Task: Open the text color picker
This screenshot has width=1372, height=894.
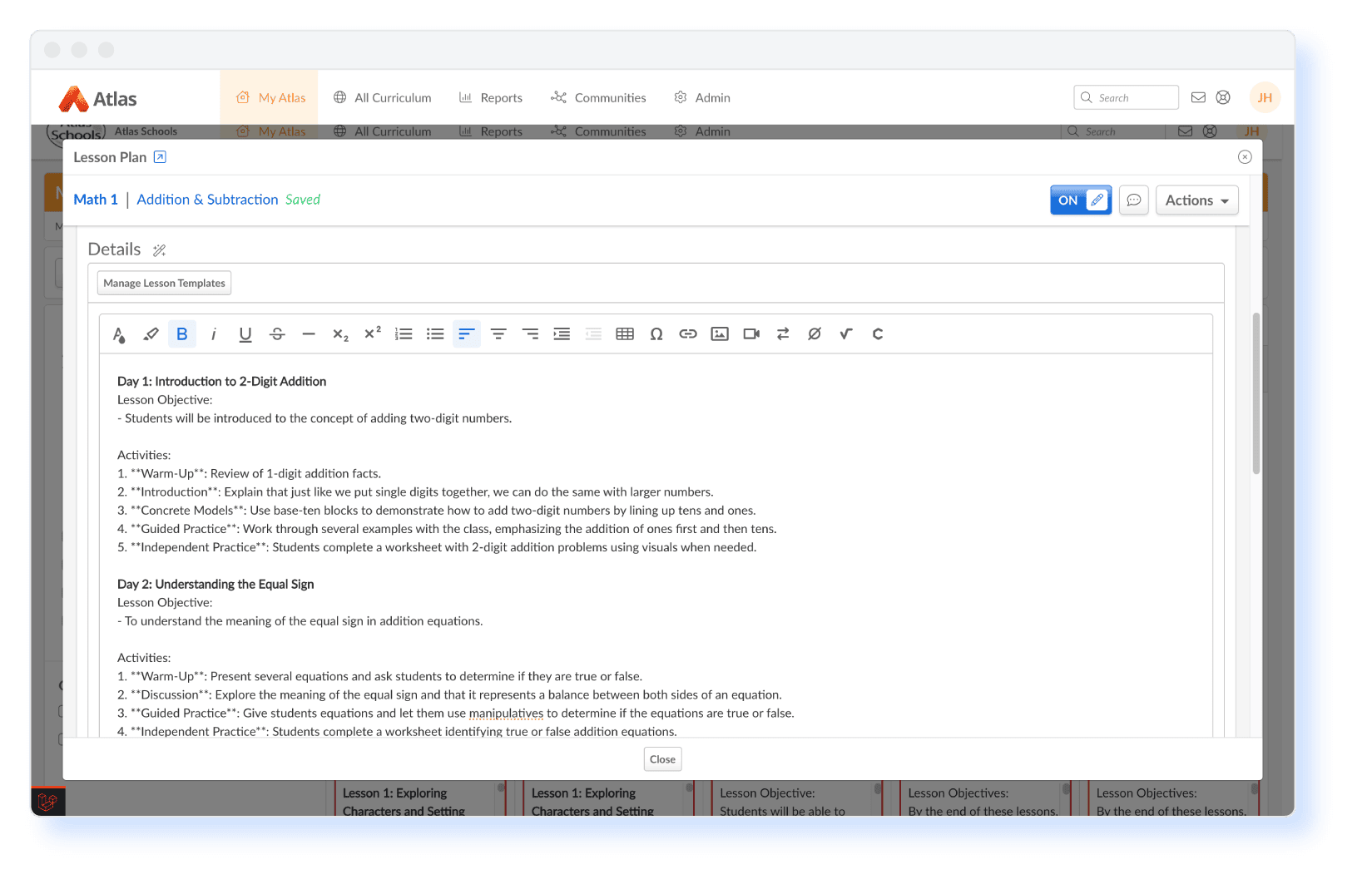Action: click(x=119, y=334)
